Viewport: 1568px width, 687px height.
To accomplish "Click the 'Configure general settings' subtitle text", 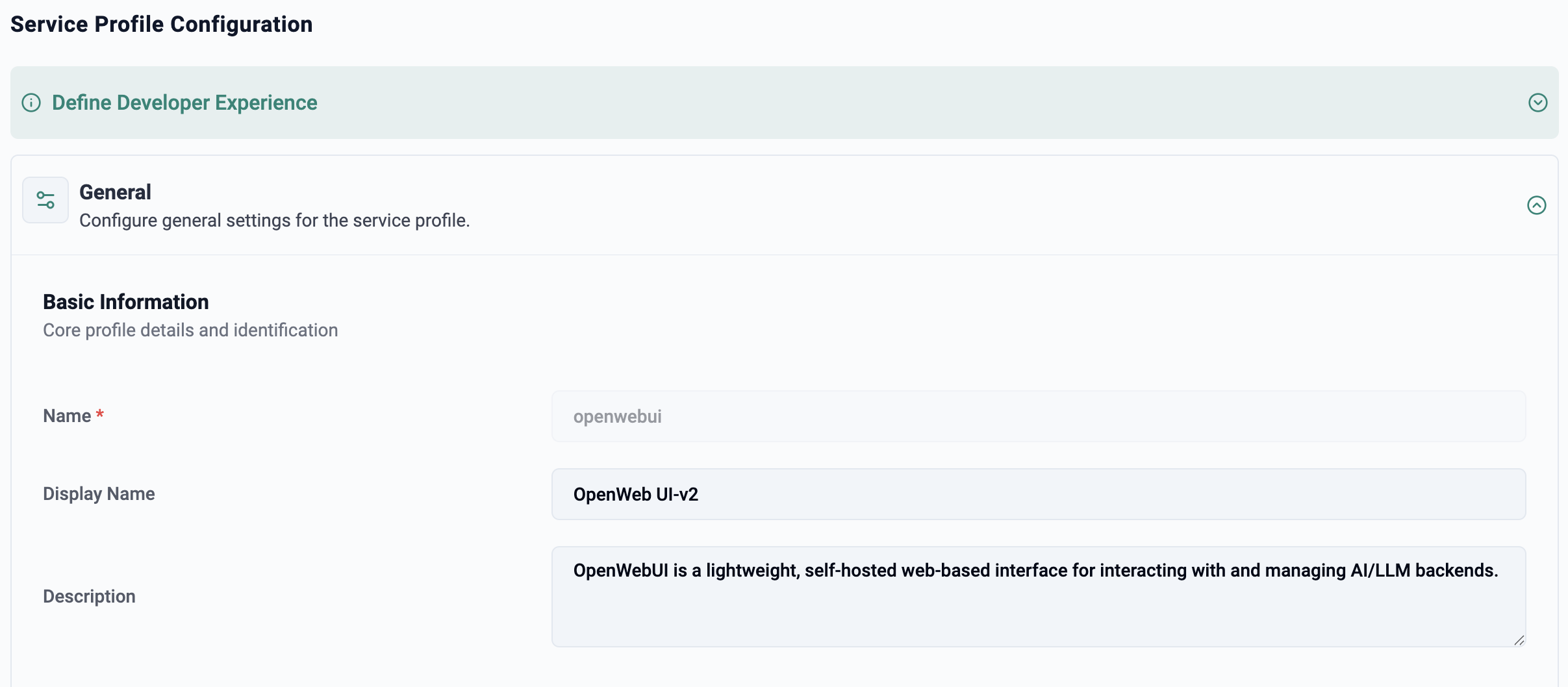I will click(x=274, y=221).
